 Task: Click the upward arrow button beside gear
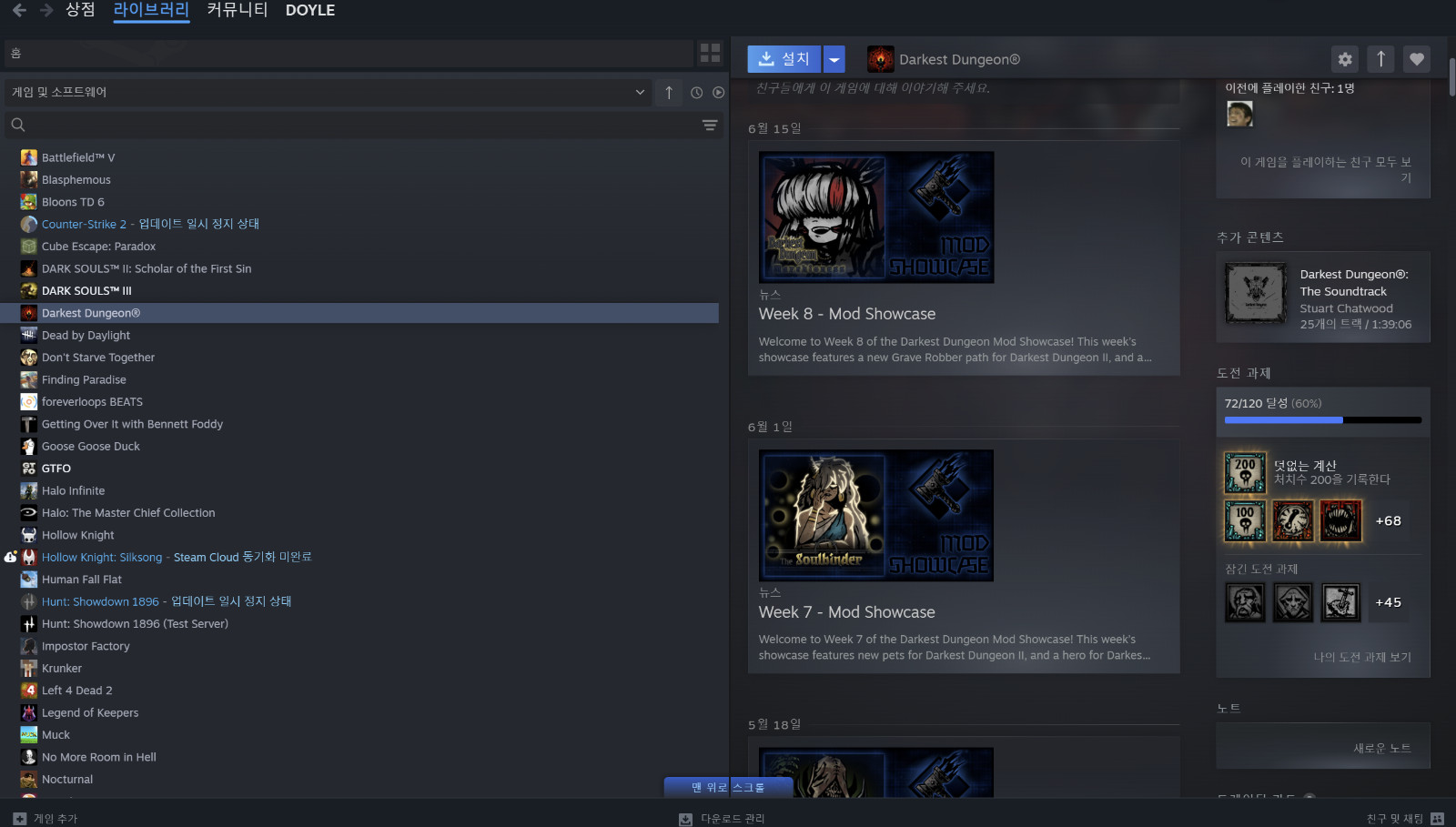pyautogui.click(x=1380, y=59)
